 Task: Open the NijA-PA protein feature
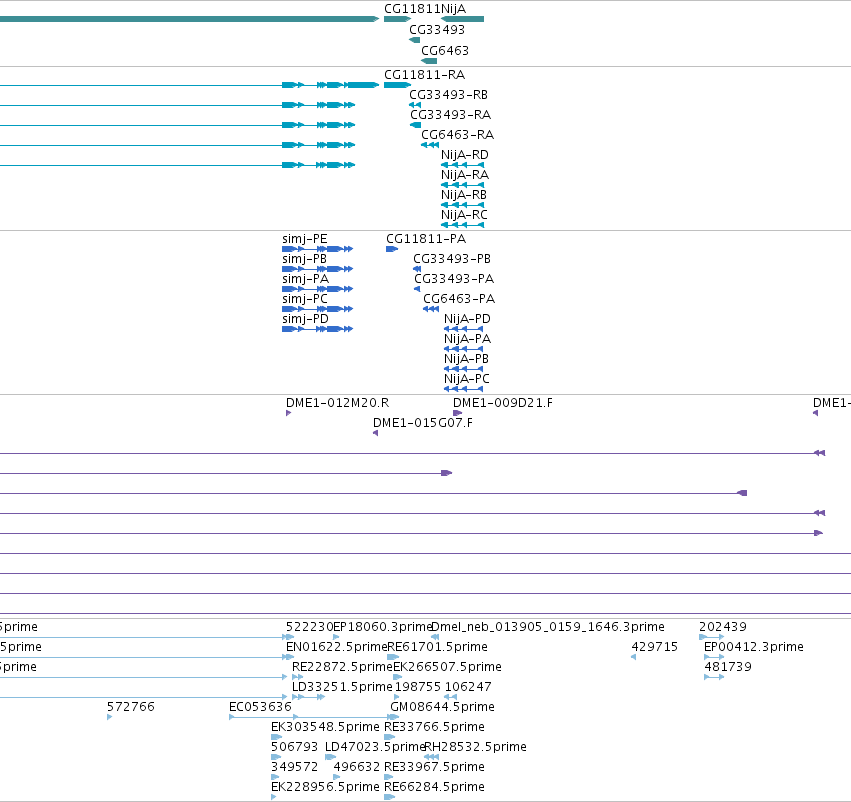coord(463,349)
